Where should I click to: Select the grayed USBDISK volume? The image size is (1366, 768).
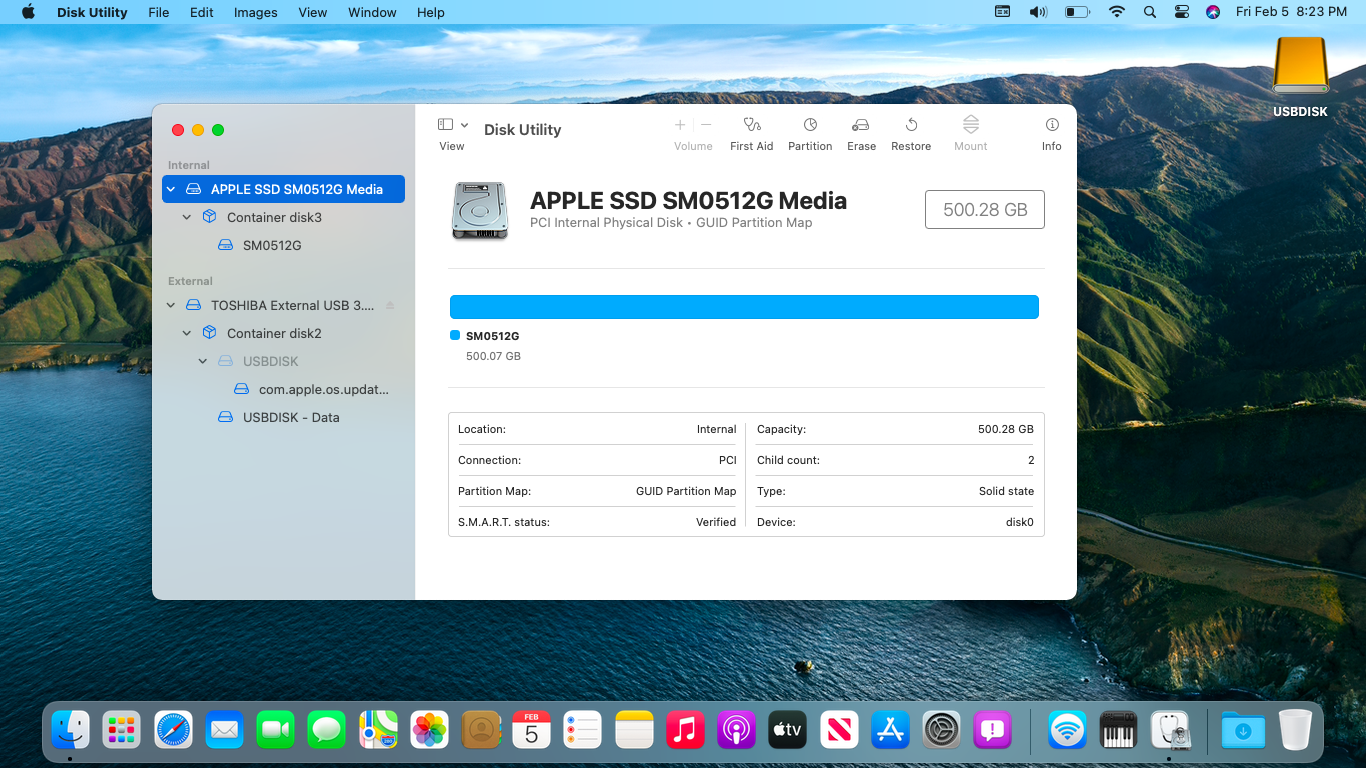coord(270,361)
